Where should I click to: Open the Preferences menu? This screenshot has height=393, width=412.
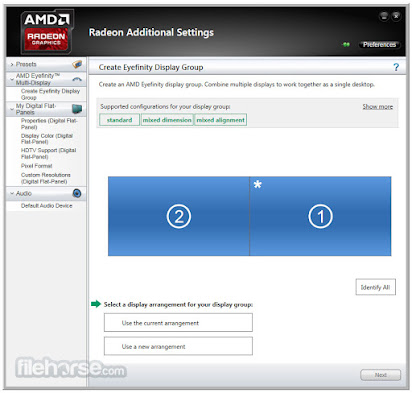[379, 45]
